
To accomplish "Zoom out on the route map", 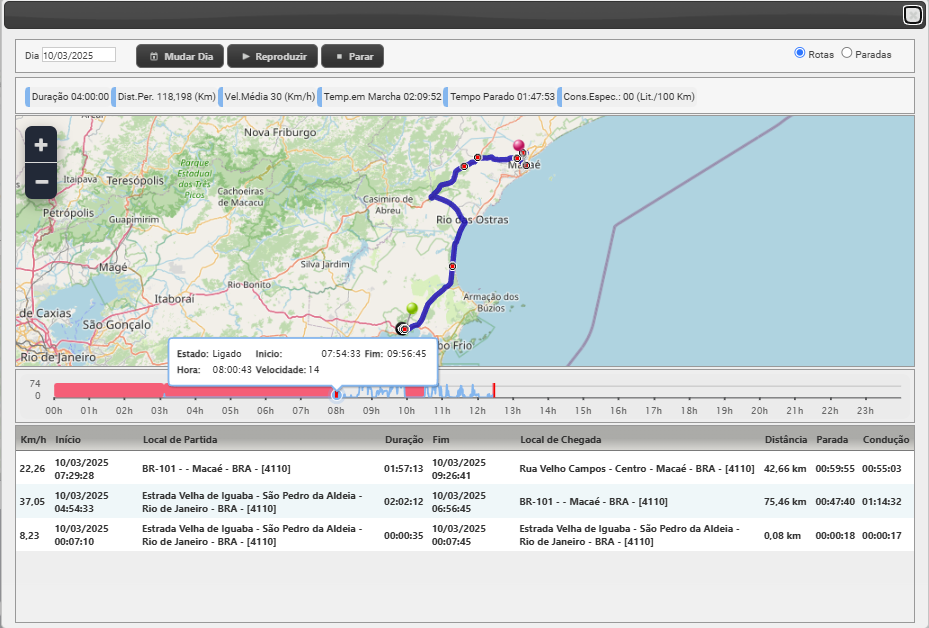I will [x=41, y=181].
